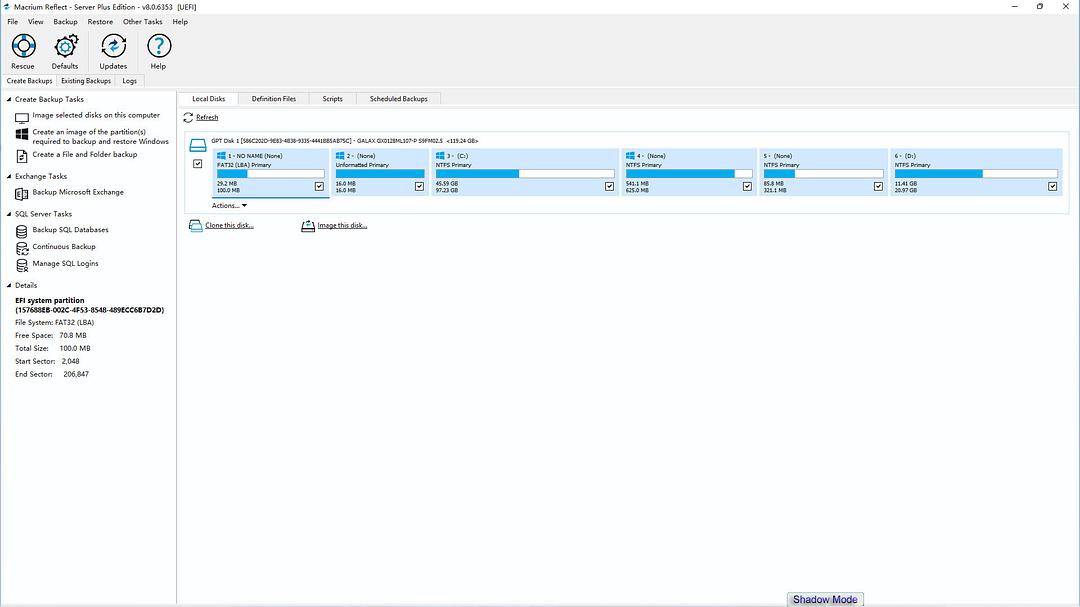1080x607 pixels.
Task: Uncheck the whole GPT Disk 1 checkbox
Action: point(198,164)
